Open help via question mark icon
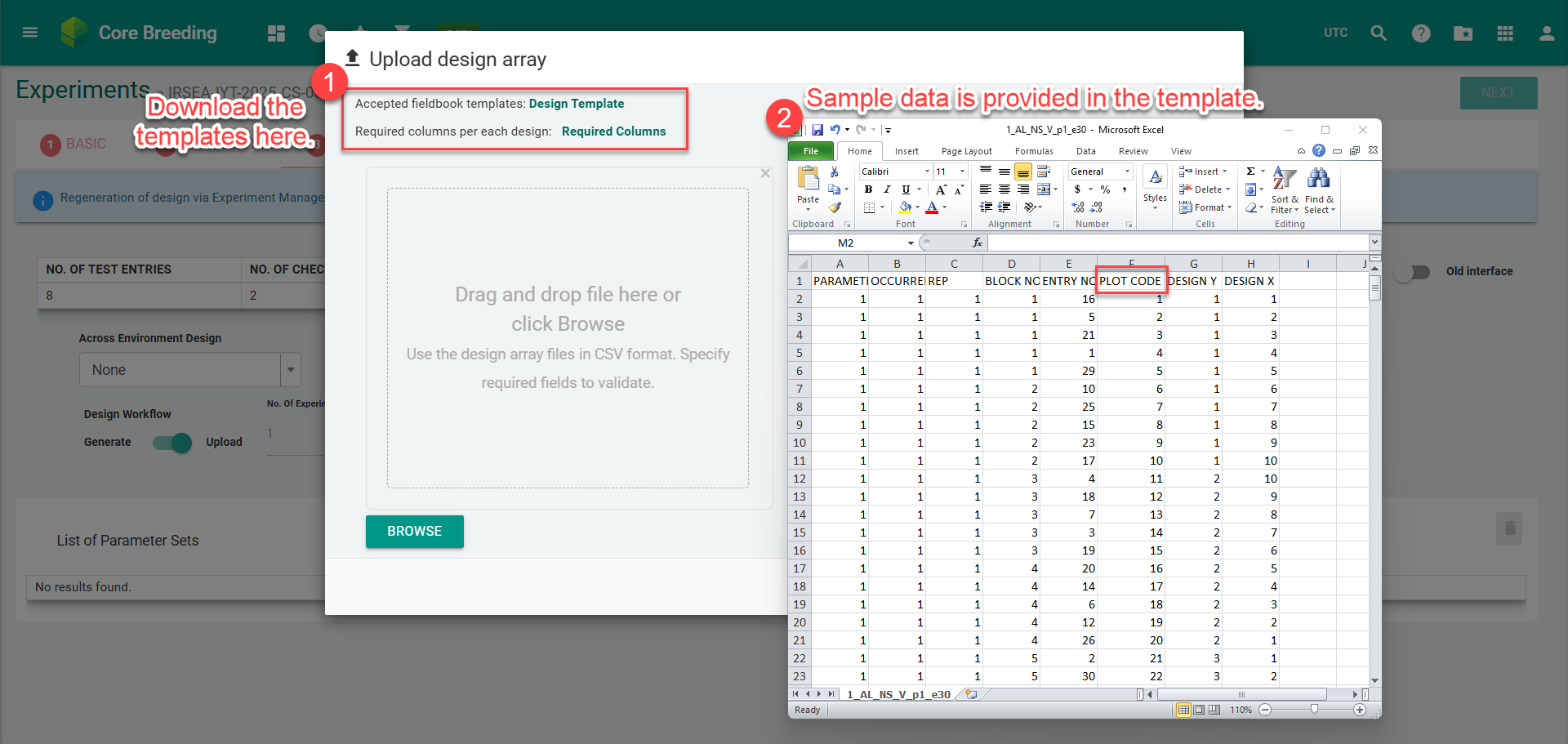This screenshot has height=744, width=1568. 1421,33
